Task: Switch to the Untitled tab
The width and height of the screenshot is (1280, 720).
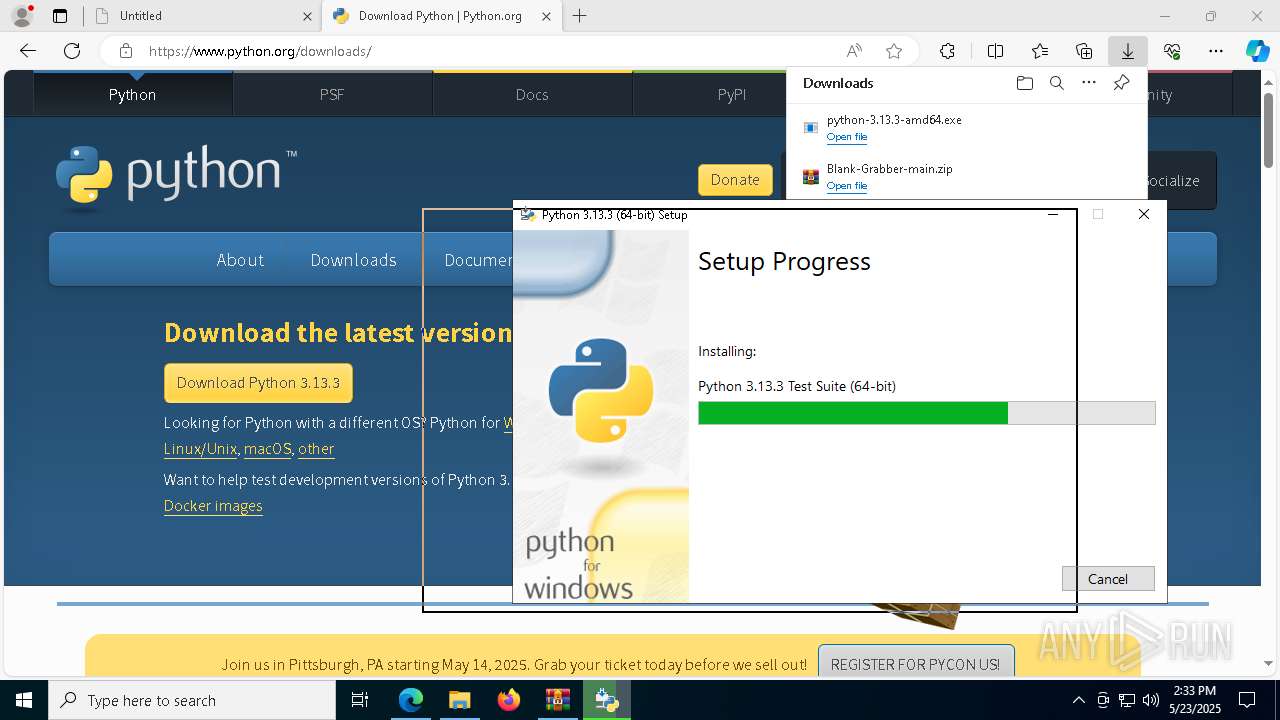Action: [x=202, y=16]
